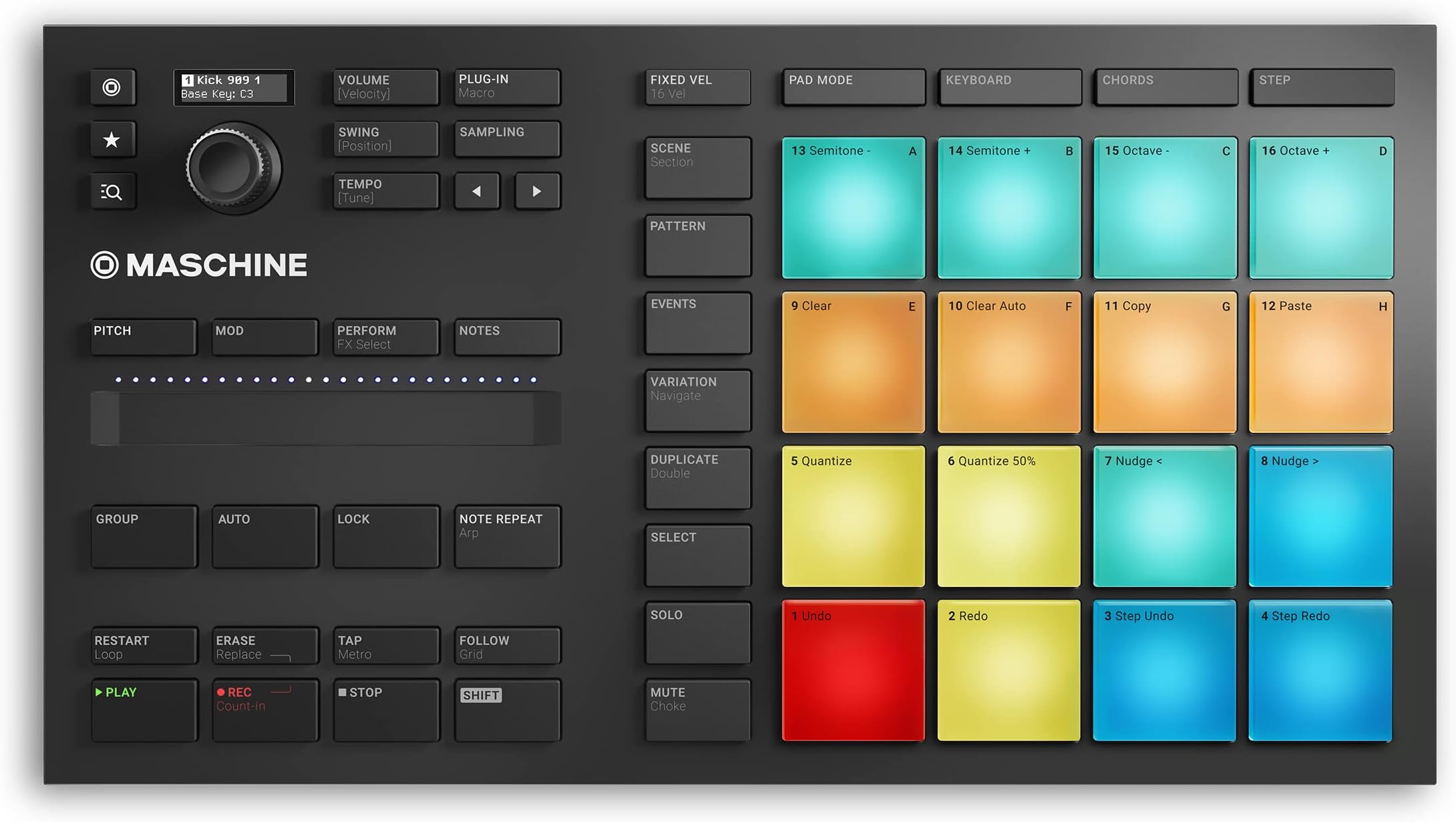
Task: Click the favorites star icon
Action: pos(112,140)
